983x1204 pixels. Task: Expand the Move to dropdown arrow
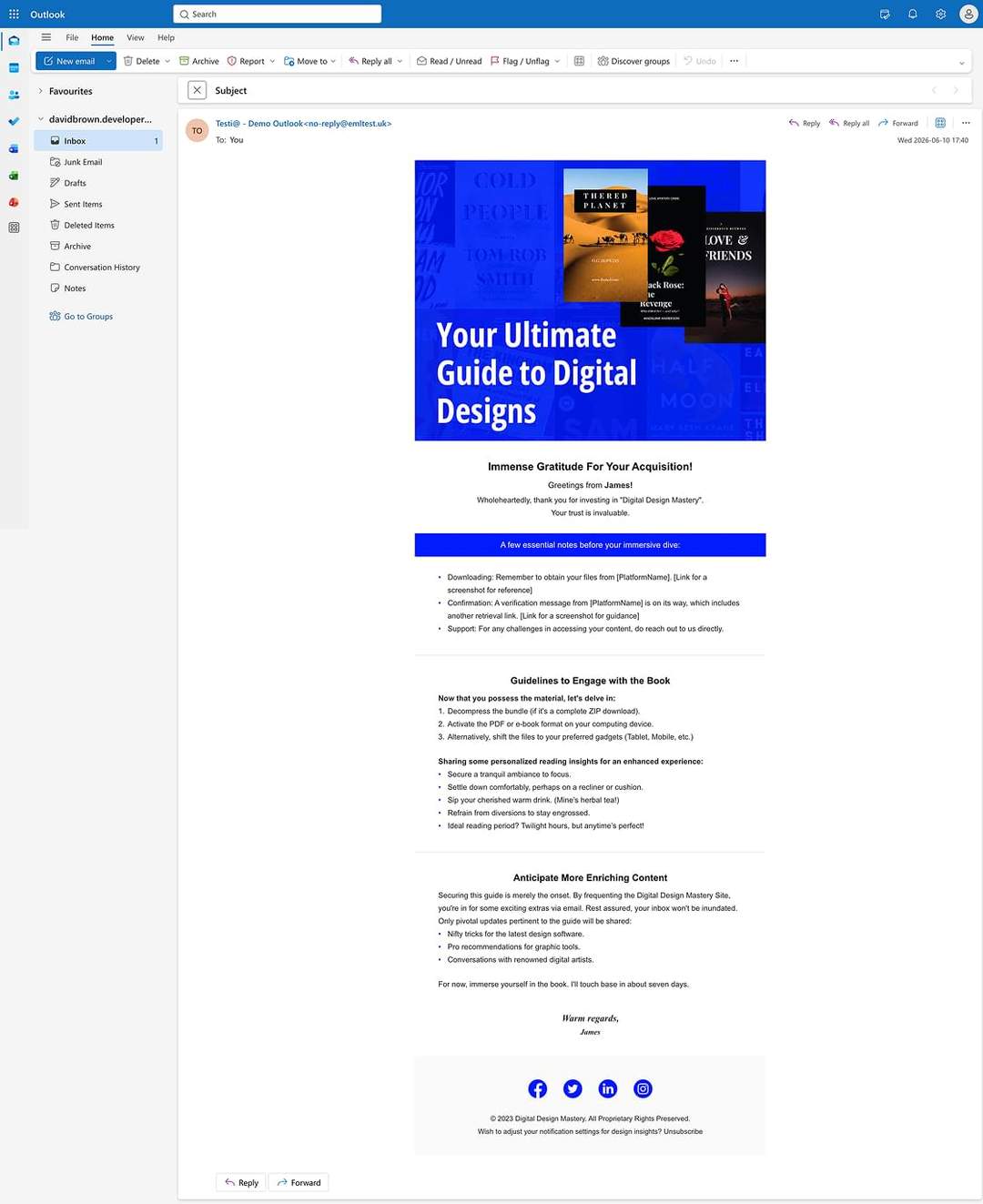(333, 61)
